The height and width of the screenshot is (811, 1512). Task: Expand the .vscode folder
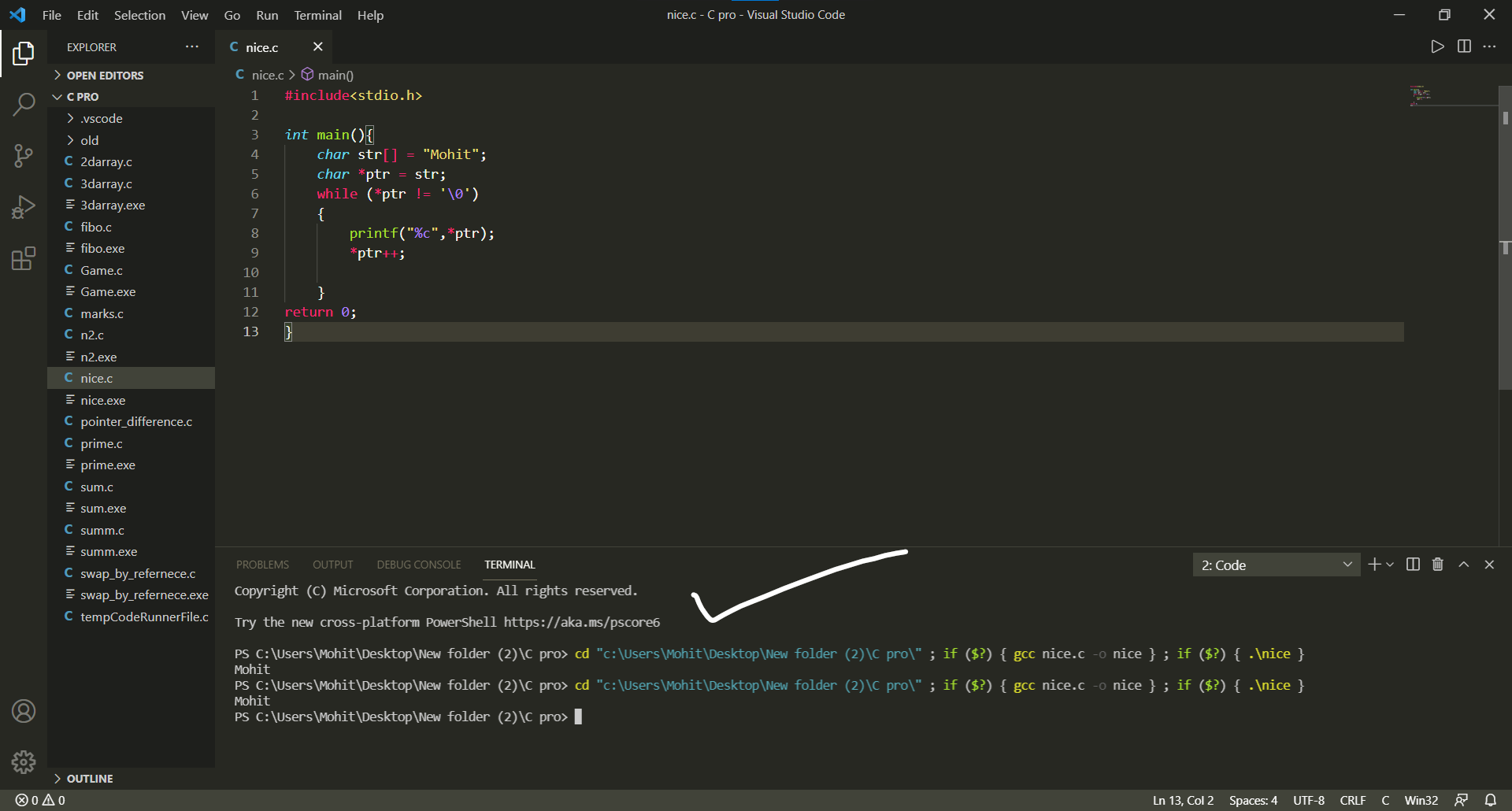pyautogui.click(x=101, y=118)
